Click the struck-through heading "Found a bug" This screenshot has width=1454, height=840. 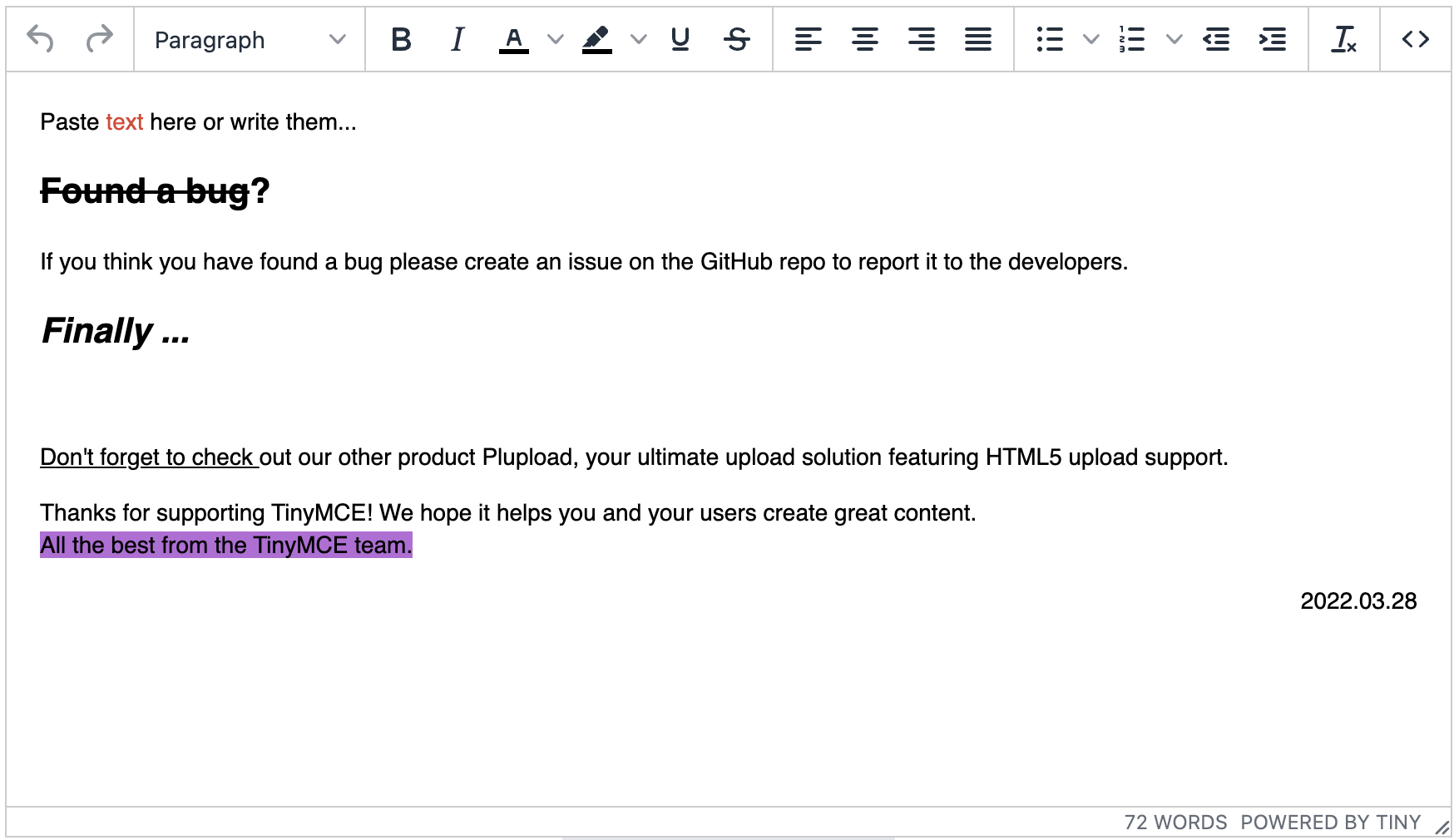click(x=145, y=191)
